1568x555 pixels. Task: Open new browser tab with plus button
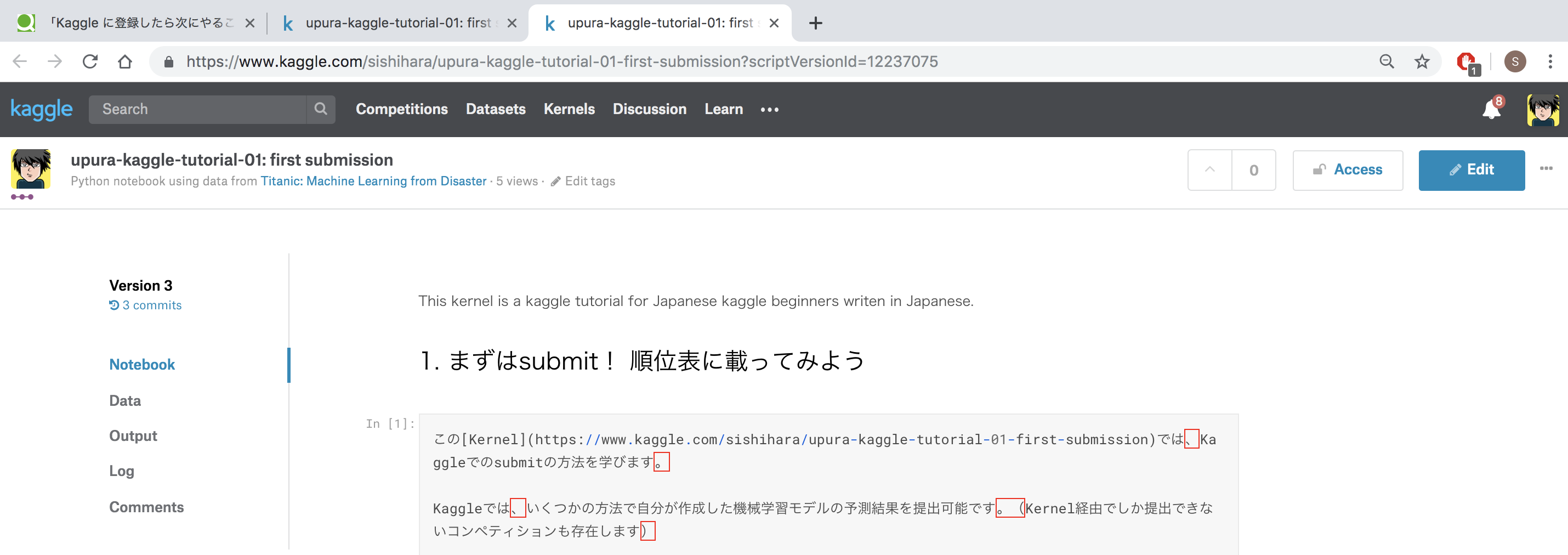tap(815, 23)
